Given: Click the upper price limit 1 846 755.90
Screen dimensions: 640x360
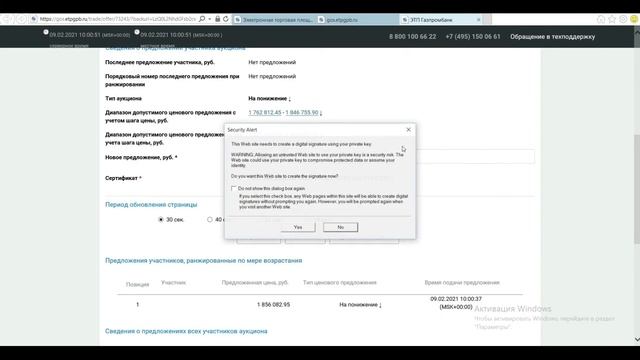Looking at the screenshot, I should 302,113.
